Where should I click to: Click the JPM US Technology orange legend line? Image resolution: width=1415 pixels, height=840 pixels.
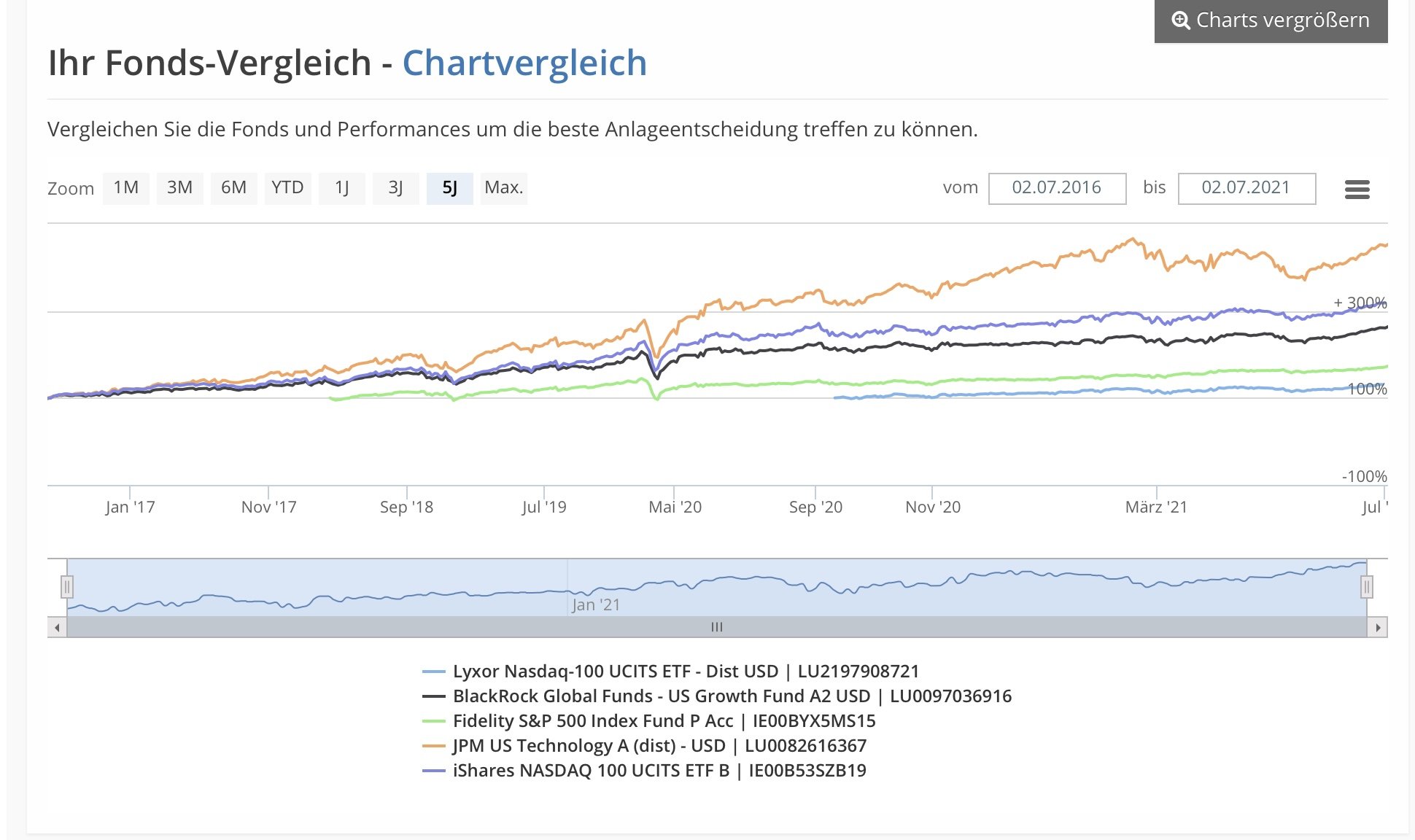coord(434,745)
